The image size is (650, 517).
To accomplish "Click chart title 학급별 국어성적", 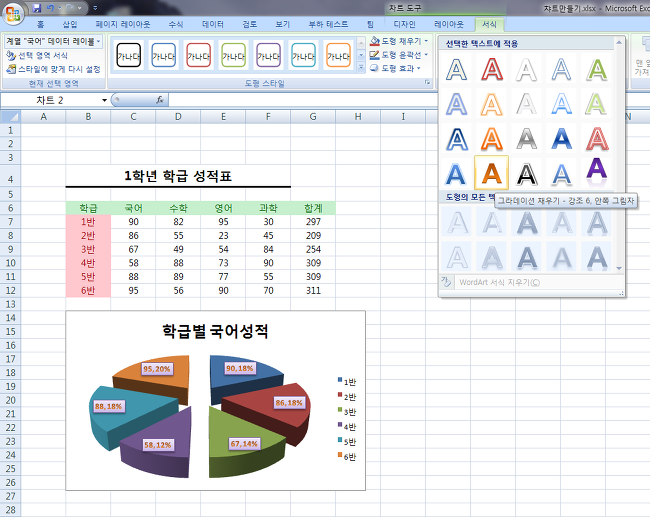I will [x=215, y=331].
